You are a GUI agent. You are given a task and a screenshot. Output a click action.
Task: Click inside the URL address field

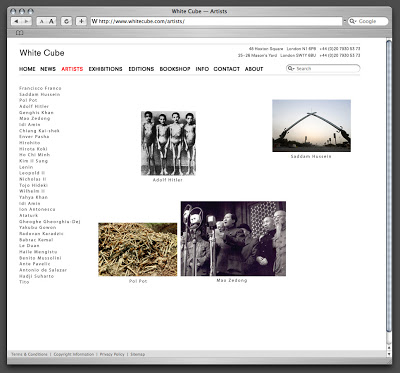[217, 21]
